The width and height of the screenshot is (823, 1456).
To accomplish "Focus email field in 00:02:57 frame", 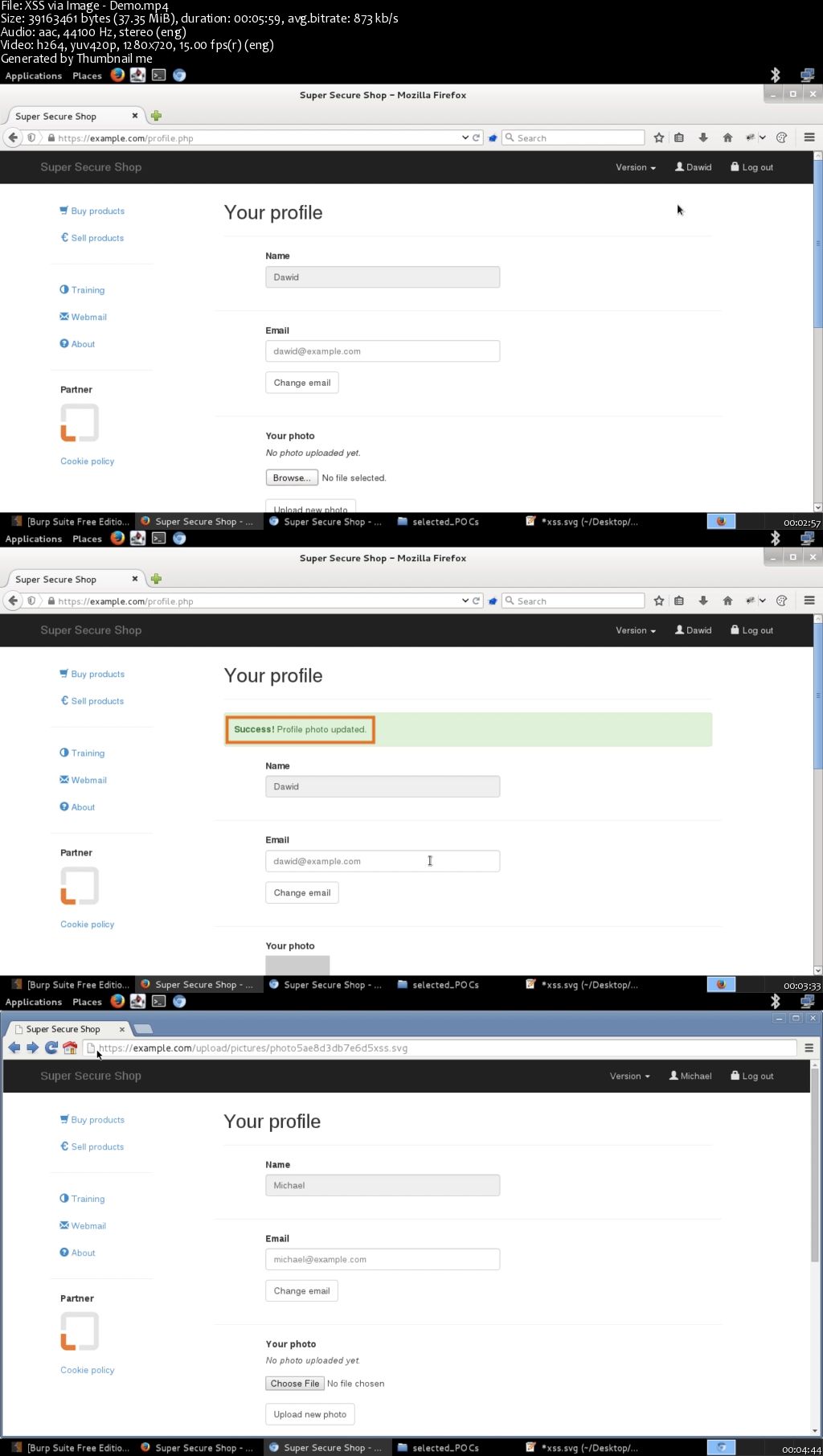I will [383, 351].
